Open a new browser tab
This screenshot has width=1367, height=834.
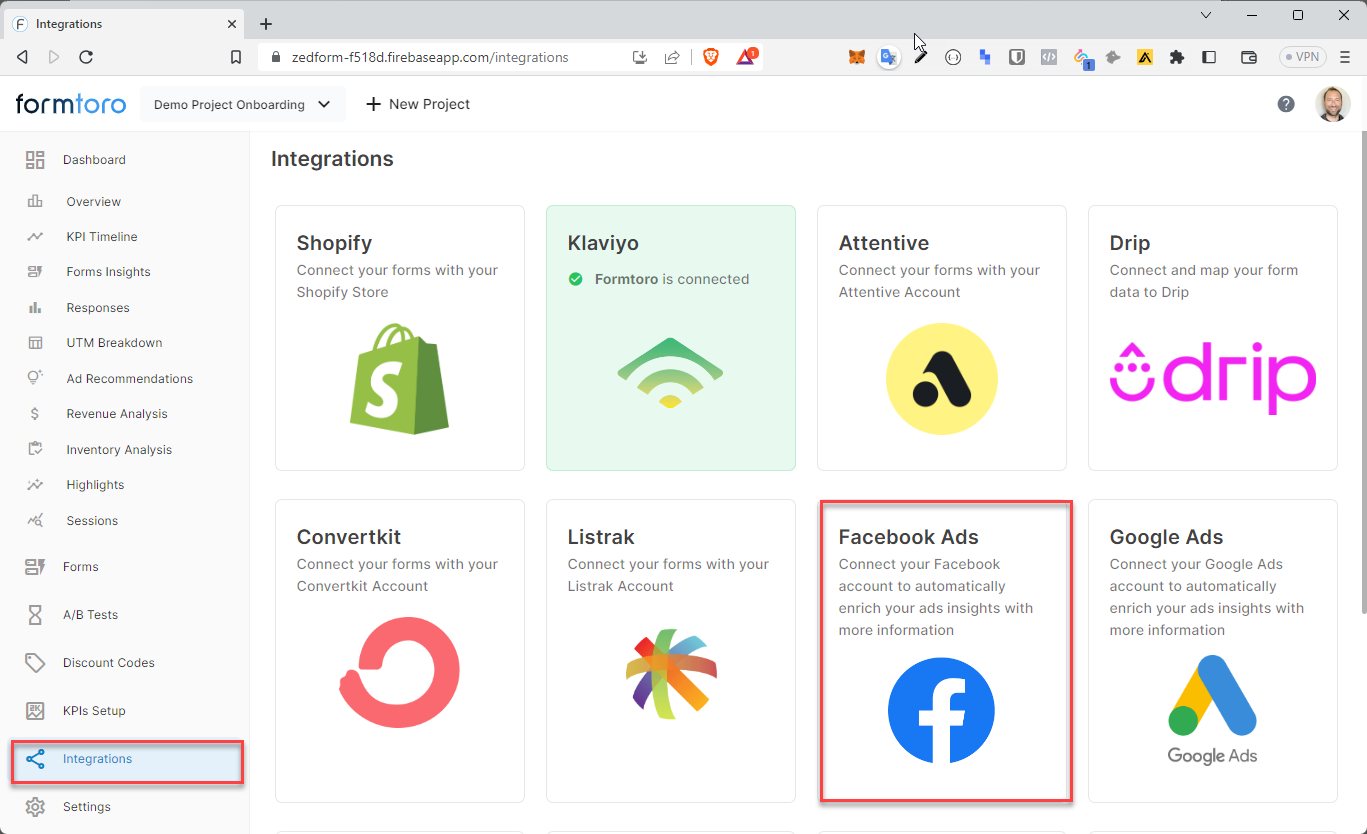coord(266,23)
